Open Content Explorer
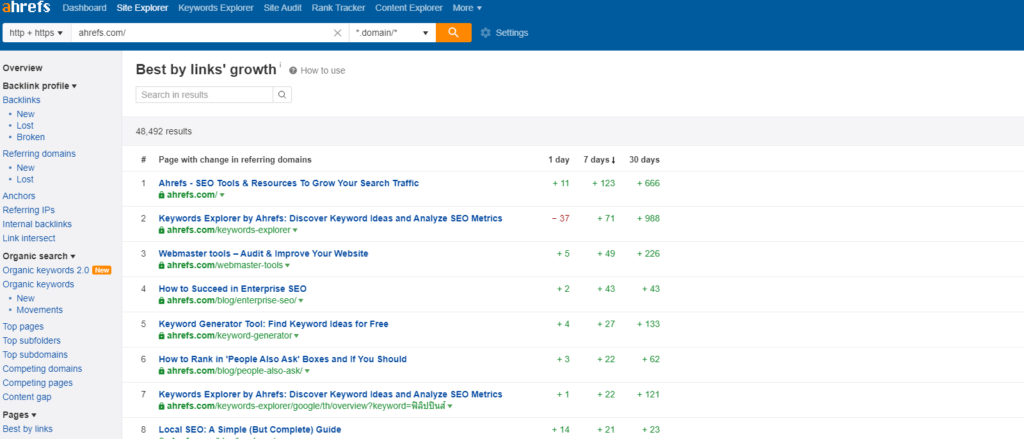 408,8
